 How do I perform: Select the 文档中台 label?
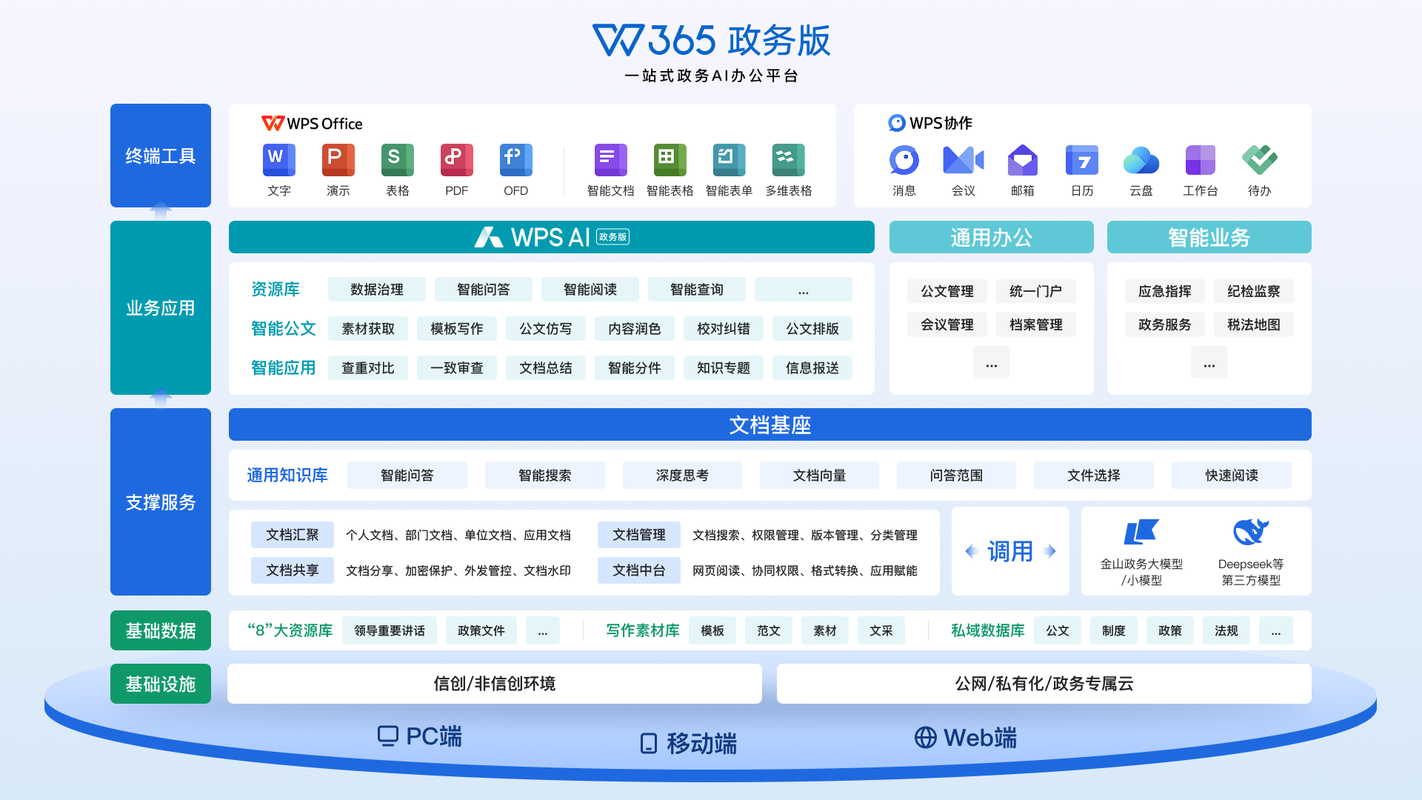pos(639,571)
